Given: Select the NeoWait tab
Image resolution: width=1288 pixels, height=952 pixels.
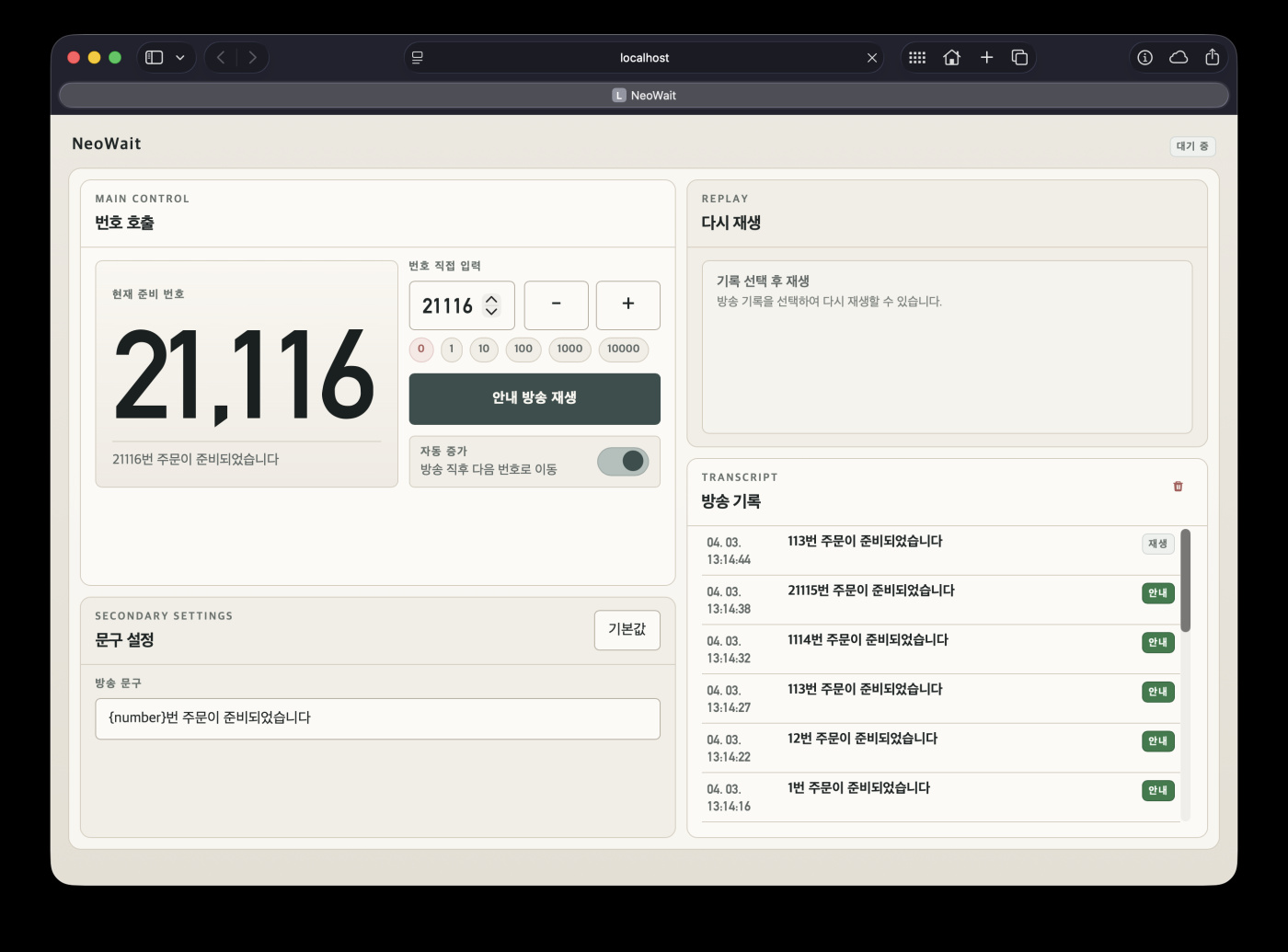Looking at the screenshot, I should [644, 96].
